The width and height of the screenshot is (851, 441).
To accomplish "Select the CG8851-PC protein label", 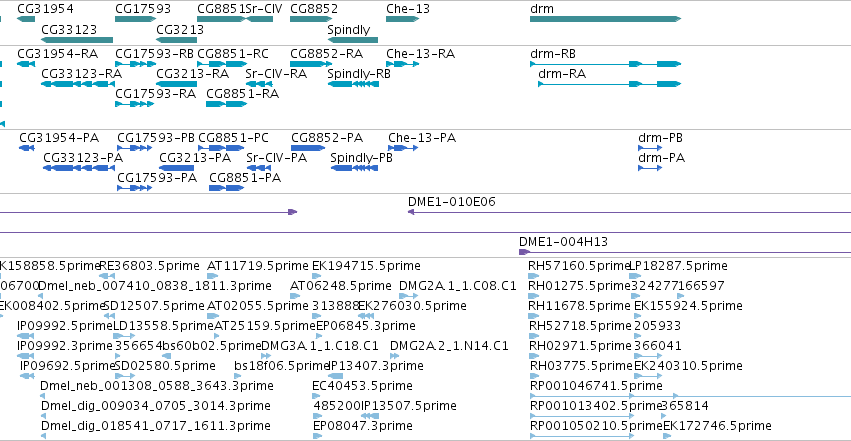I will [x=233, y=138].
